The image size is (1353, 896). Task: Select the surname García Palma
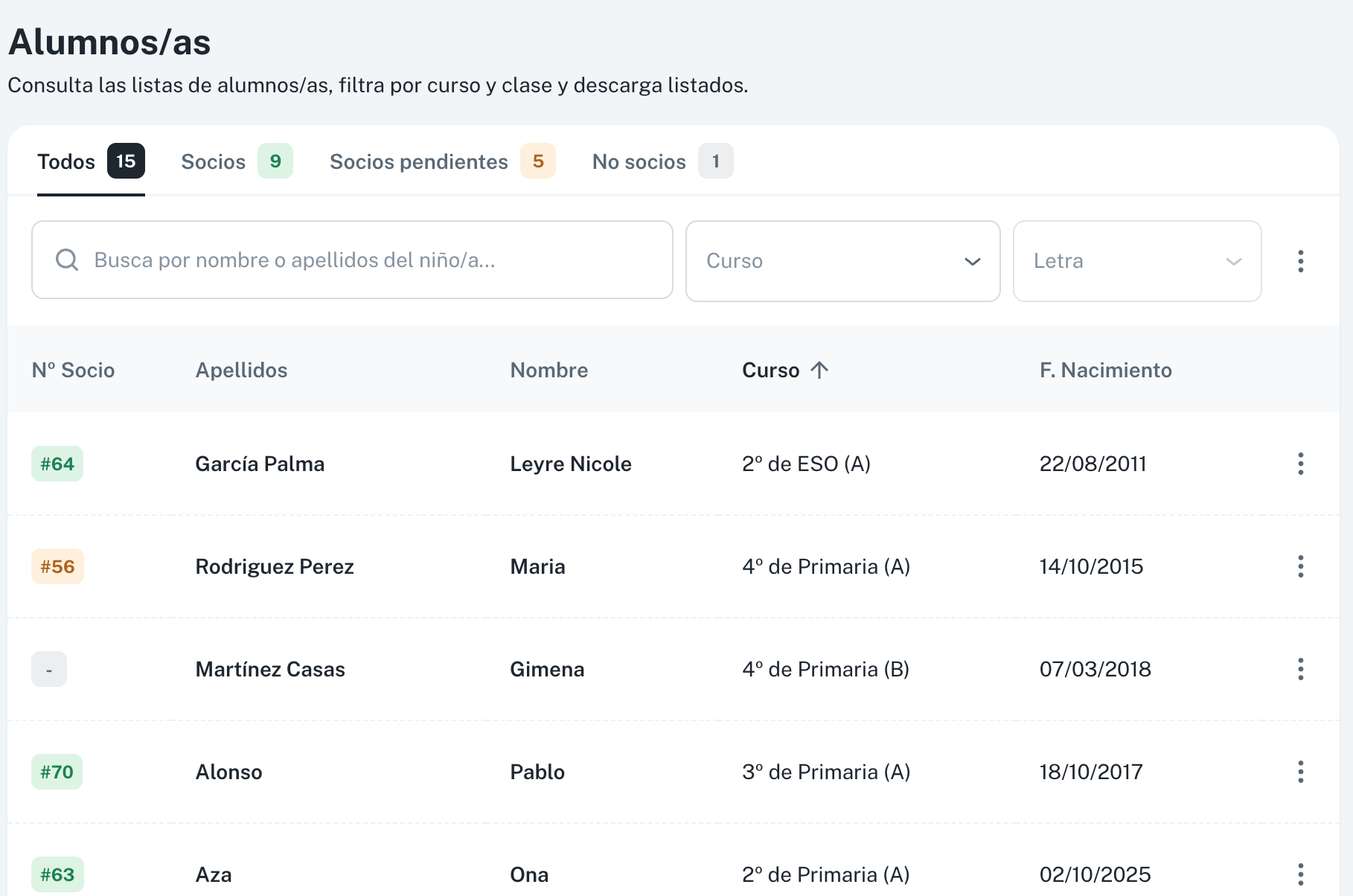[260, 464]
